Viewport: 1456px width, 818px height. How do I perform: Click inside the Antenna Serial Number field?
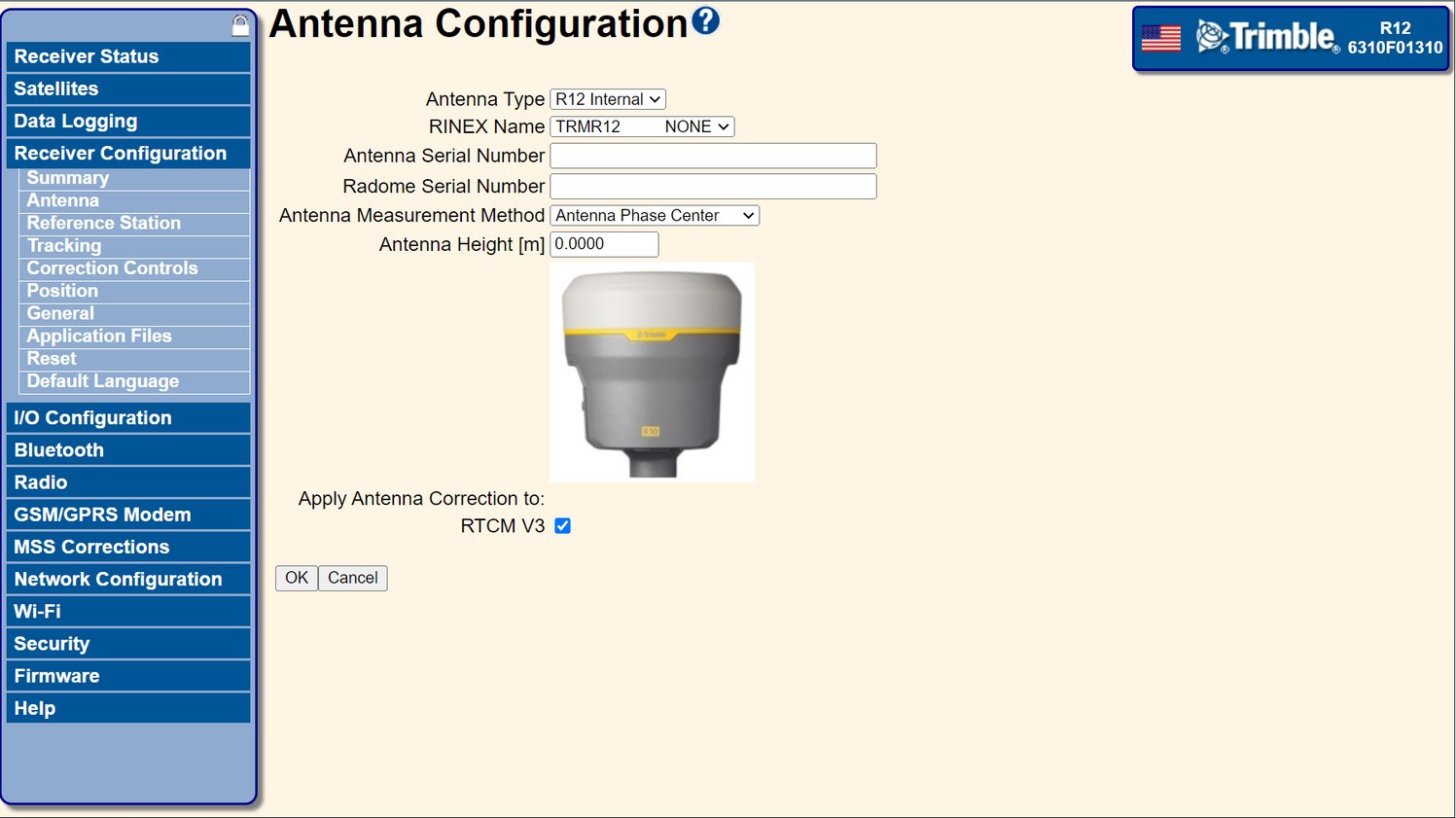coord(712,155)
